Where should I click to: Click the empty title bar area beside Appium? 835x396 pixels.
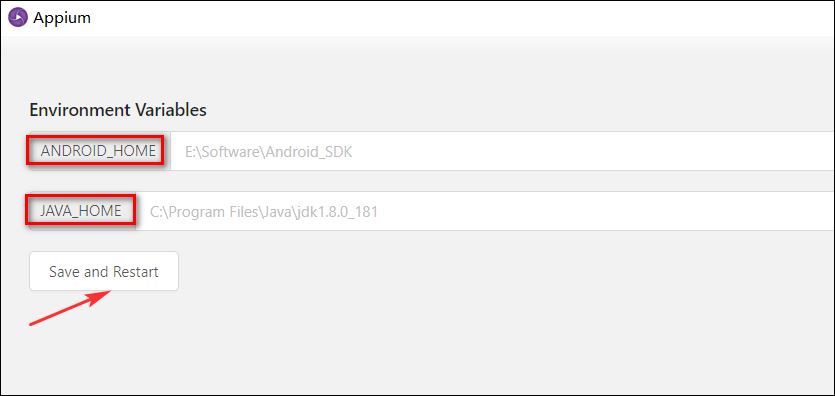[x=458, y=18]
